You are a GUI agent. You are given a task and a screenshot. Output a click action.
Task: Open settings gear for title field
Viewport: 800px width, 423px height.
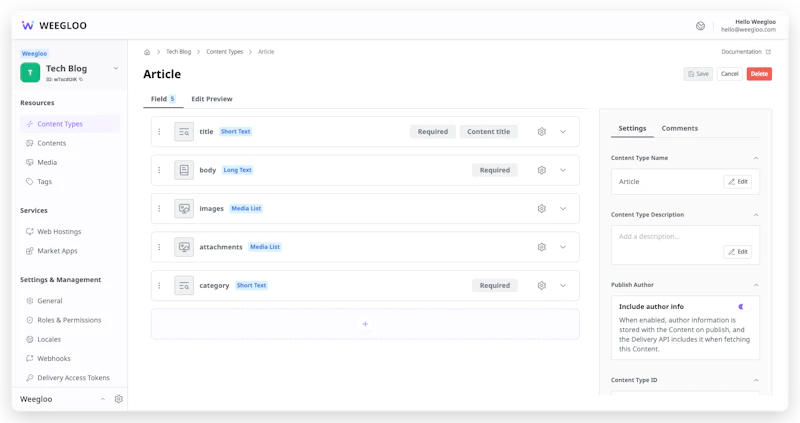[x=542, y=132]
